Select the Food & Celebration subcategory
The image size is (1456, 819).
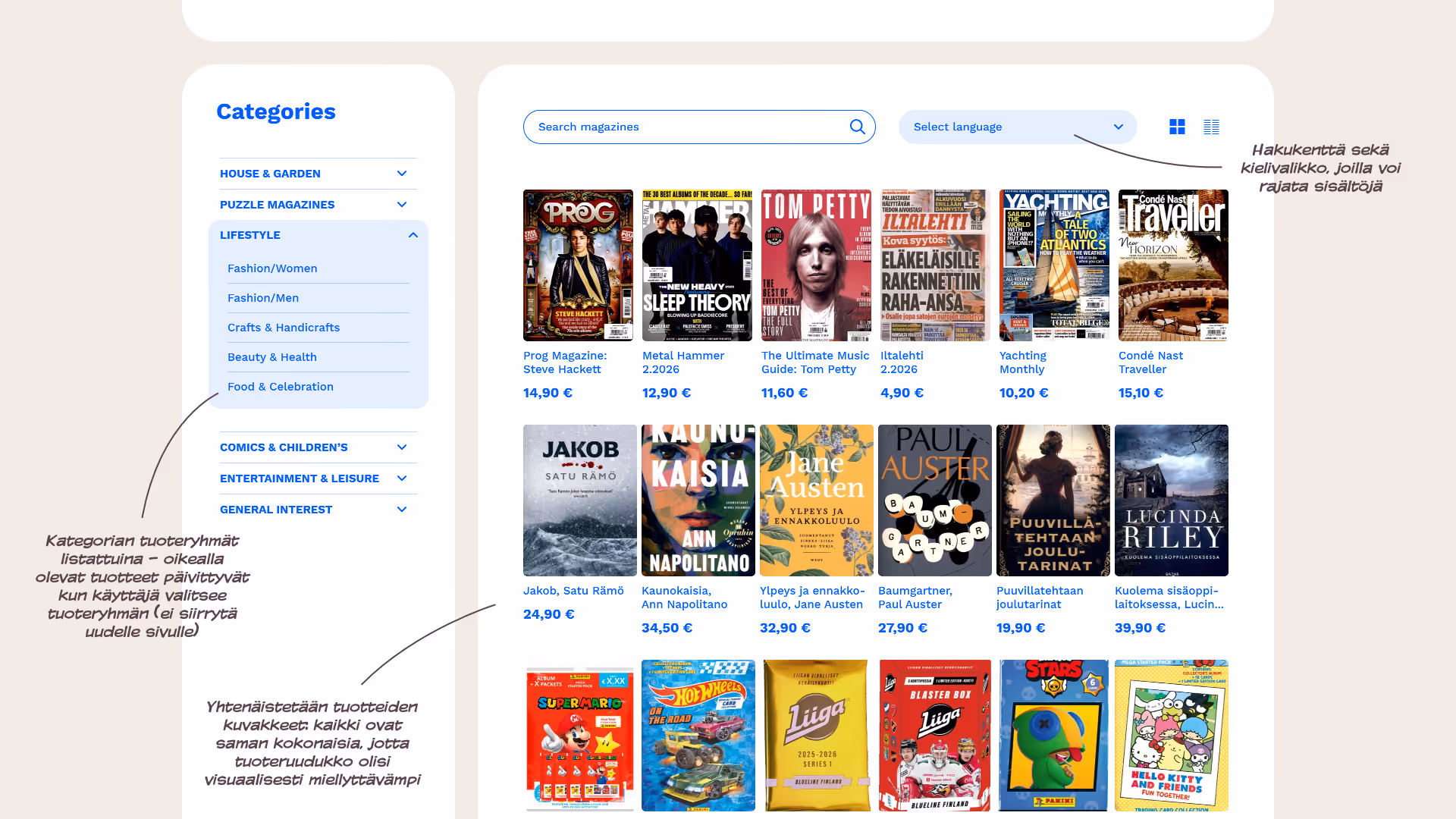(x=281, y=387)
